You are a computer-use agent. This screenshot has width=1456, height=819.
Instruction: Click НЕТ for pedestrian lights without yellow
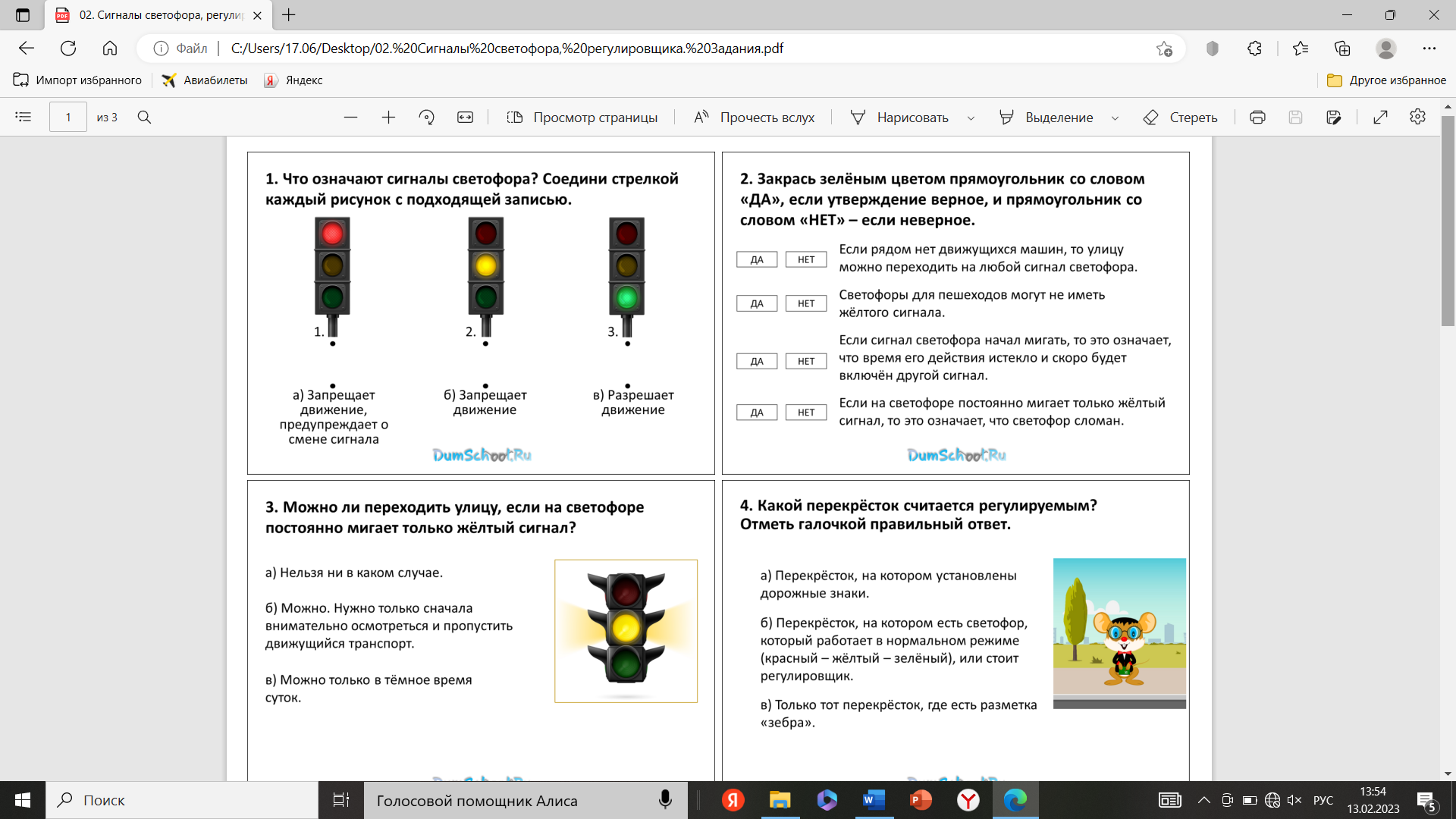click(806, 303)
